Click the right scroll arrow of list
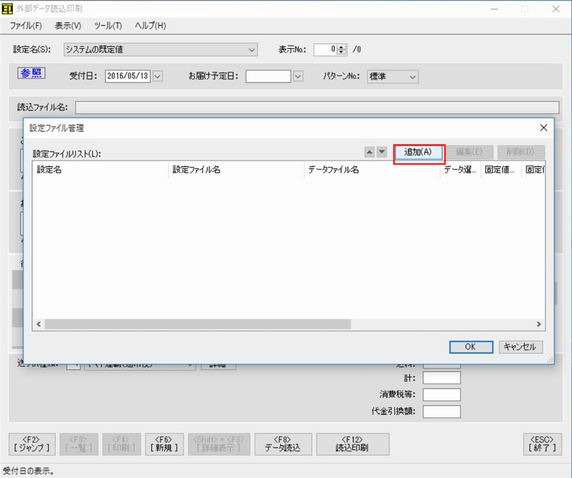Image resolution: width=572 pixels, height=478 pixels. click(539, 324)
